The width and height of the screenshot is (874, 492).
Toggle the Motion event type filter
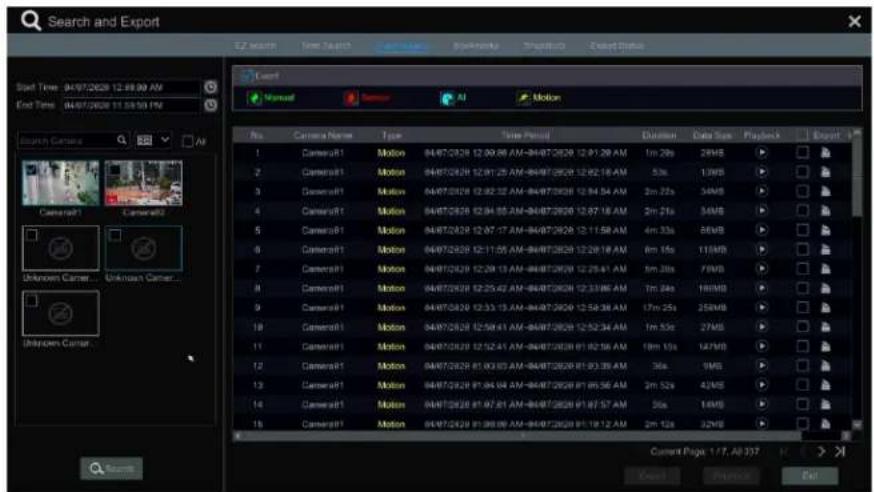[539, 98]
